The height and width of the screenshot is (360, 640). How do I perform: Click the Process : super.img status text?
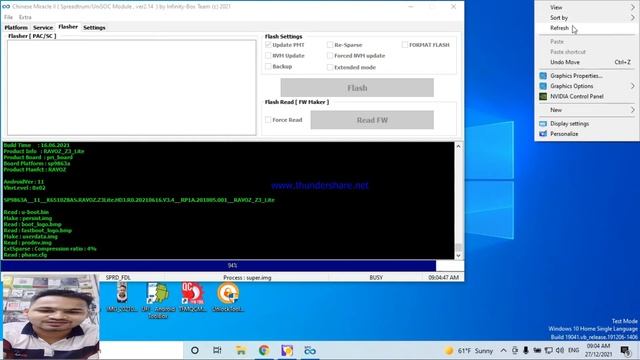(247, 278)
